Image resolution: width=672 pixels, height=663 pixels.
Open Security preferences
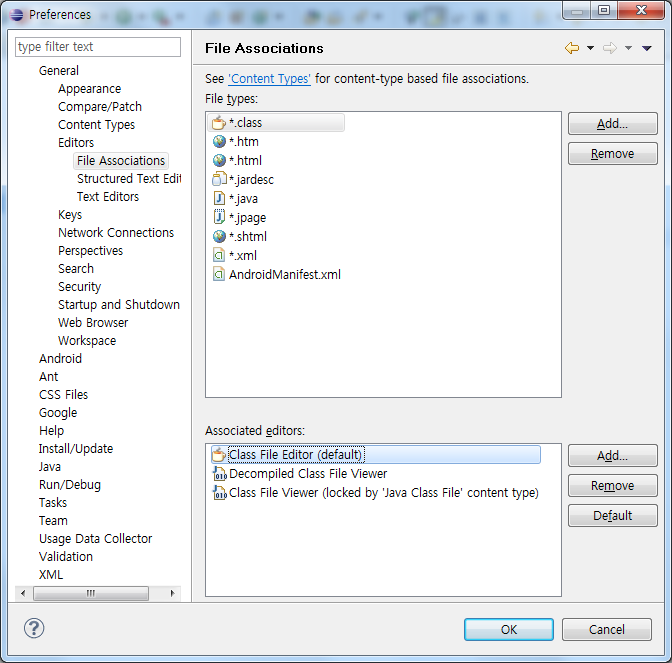pos(79,287)
